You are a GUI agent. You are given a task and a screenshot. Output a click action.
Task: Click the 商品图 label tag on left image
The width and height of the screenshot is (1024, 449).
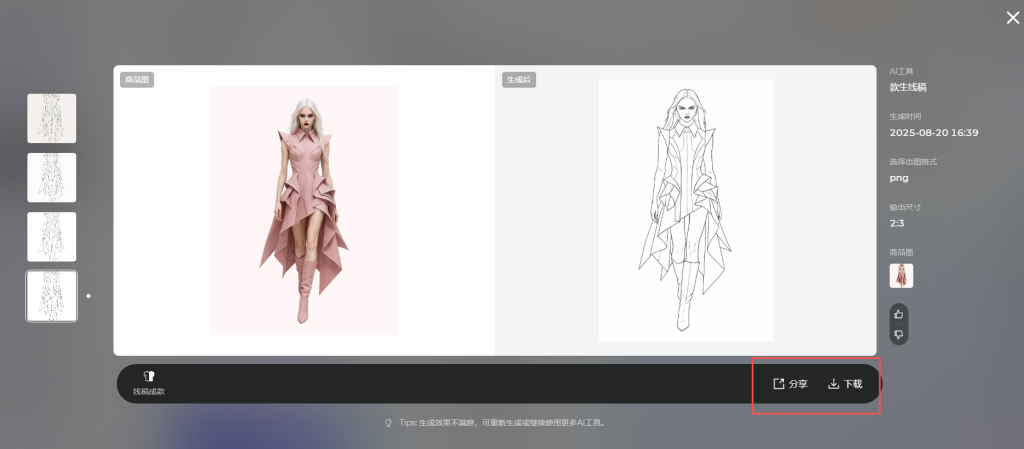(x=137, y=80)
